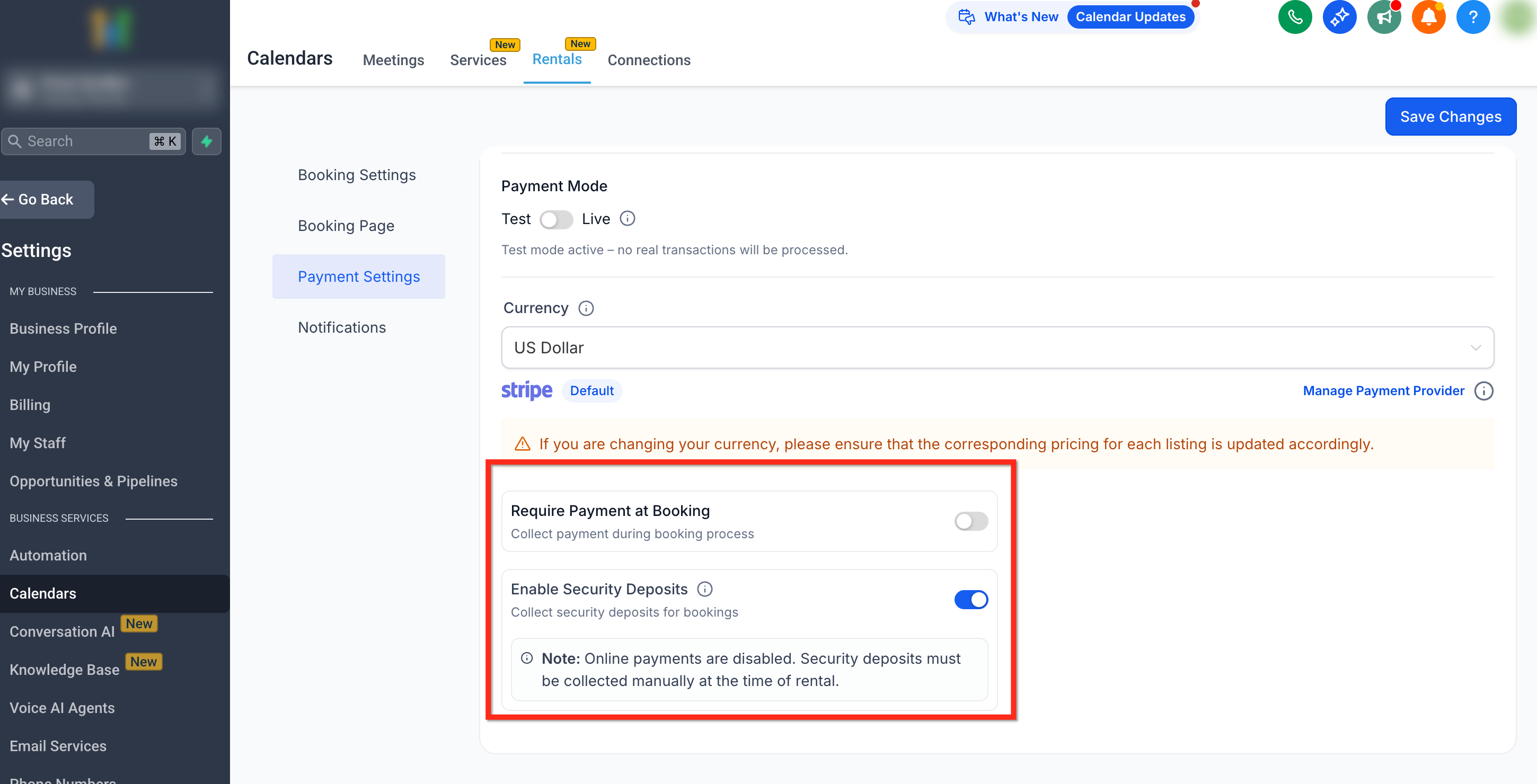The height and width of the screenshot is (784, 1537).
Task: Click the blue help question mark icon
Action: 1472,17
